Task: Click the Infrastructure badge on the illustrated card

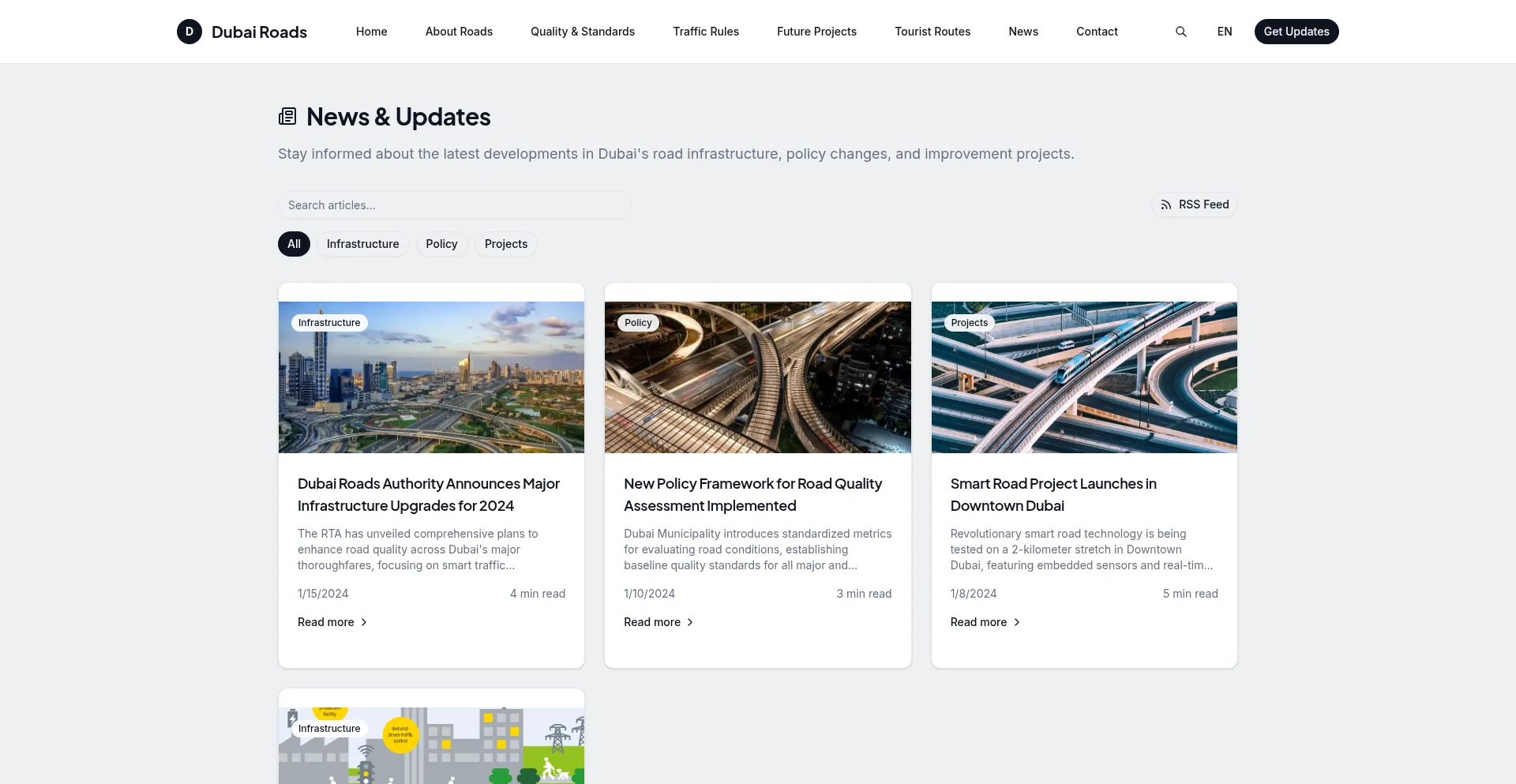Action: pos(329,729)
